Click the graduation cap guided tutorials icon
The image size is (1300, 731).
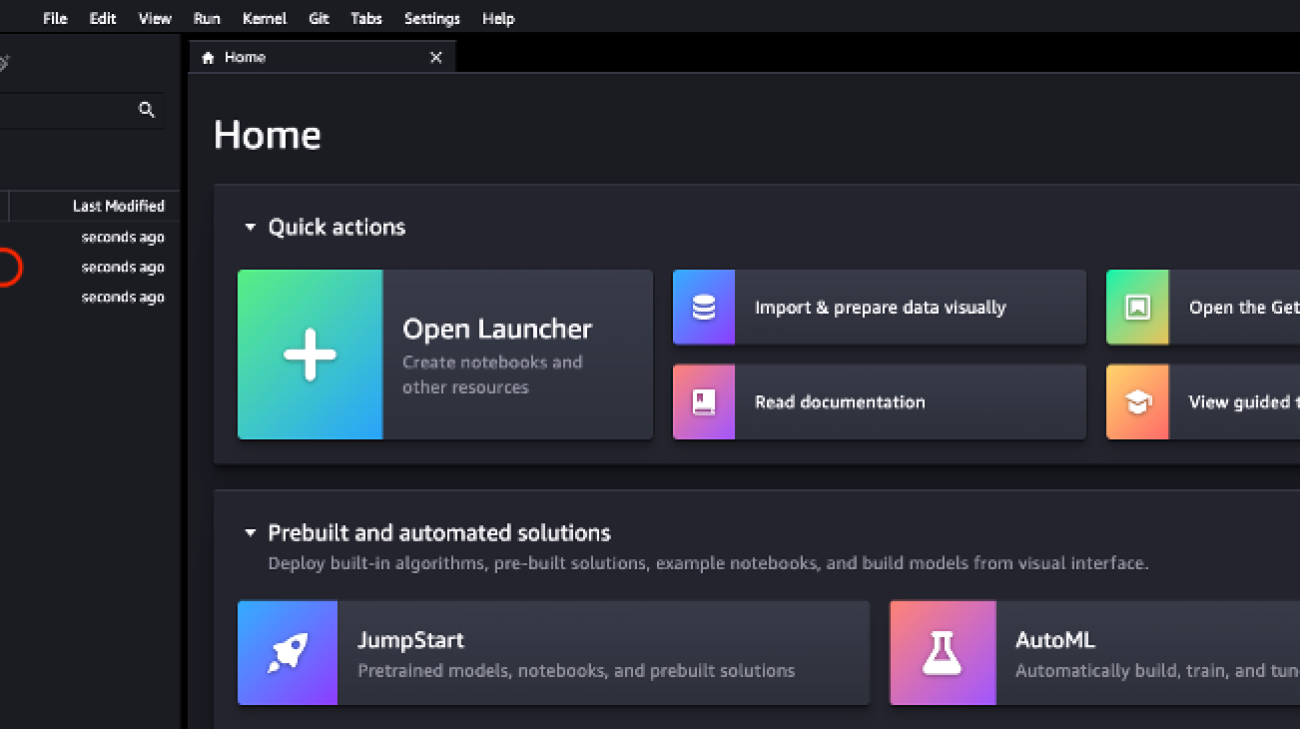tap(1137, 402)
